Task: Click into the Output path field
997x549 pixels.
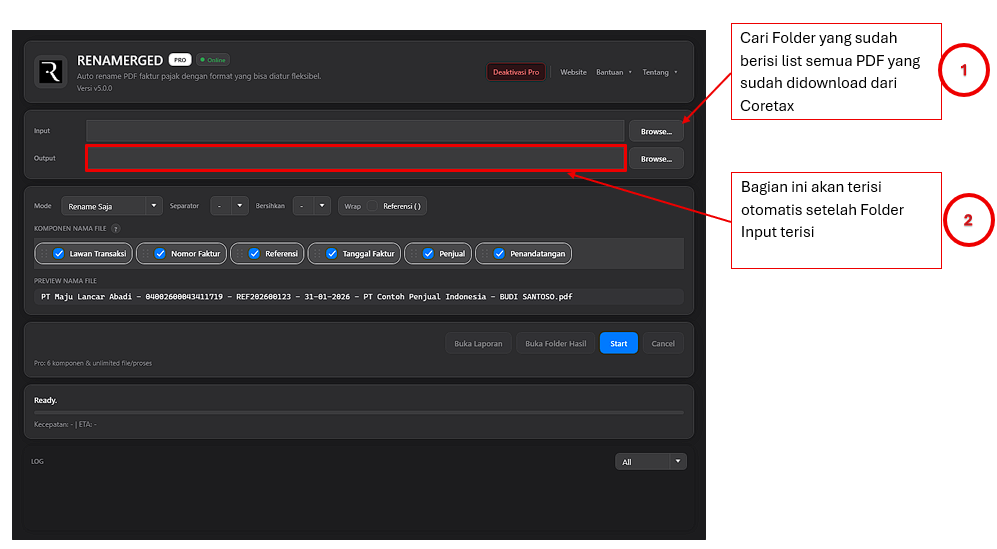Action: point(355,158)
